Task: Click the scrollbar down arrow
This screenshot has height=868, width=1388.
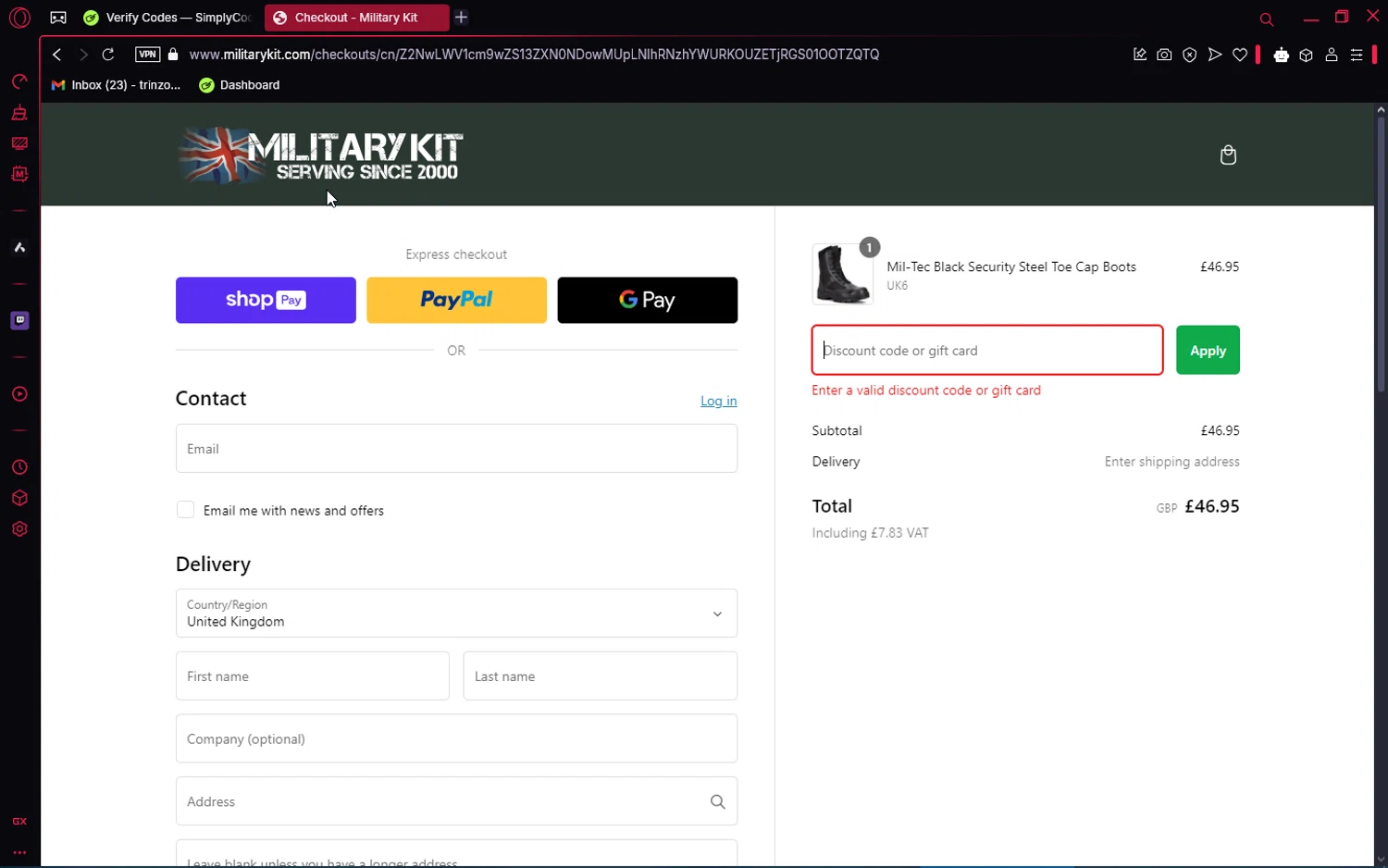Action: (1381, 860)
